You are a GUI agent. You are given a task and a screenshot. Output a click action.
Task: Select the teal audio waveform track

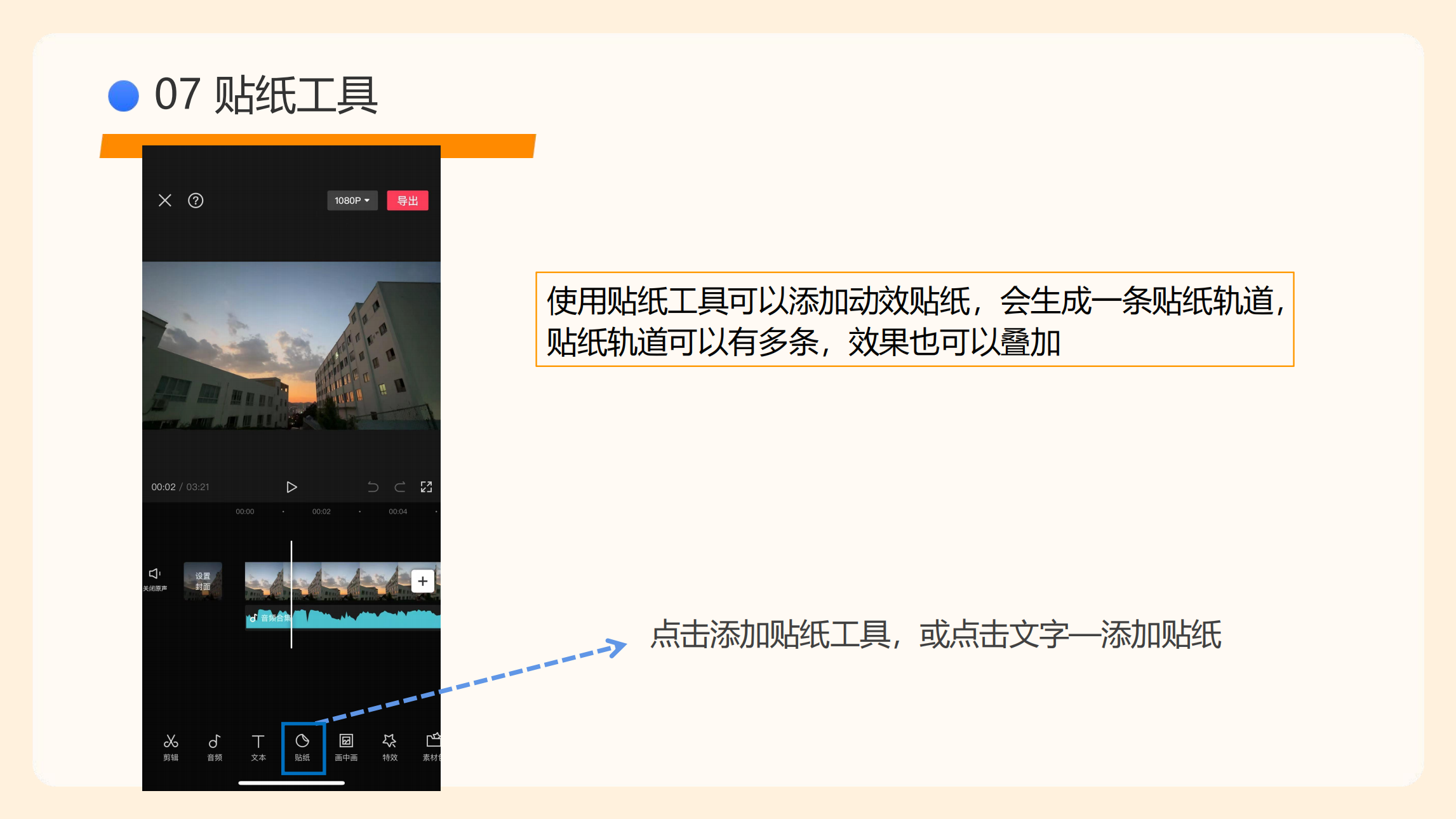pyautogui.click(x=343, y=618)
